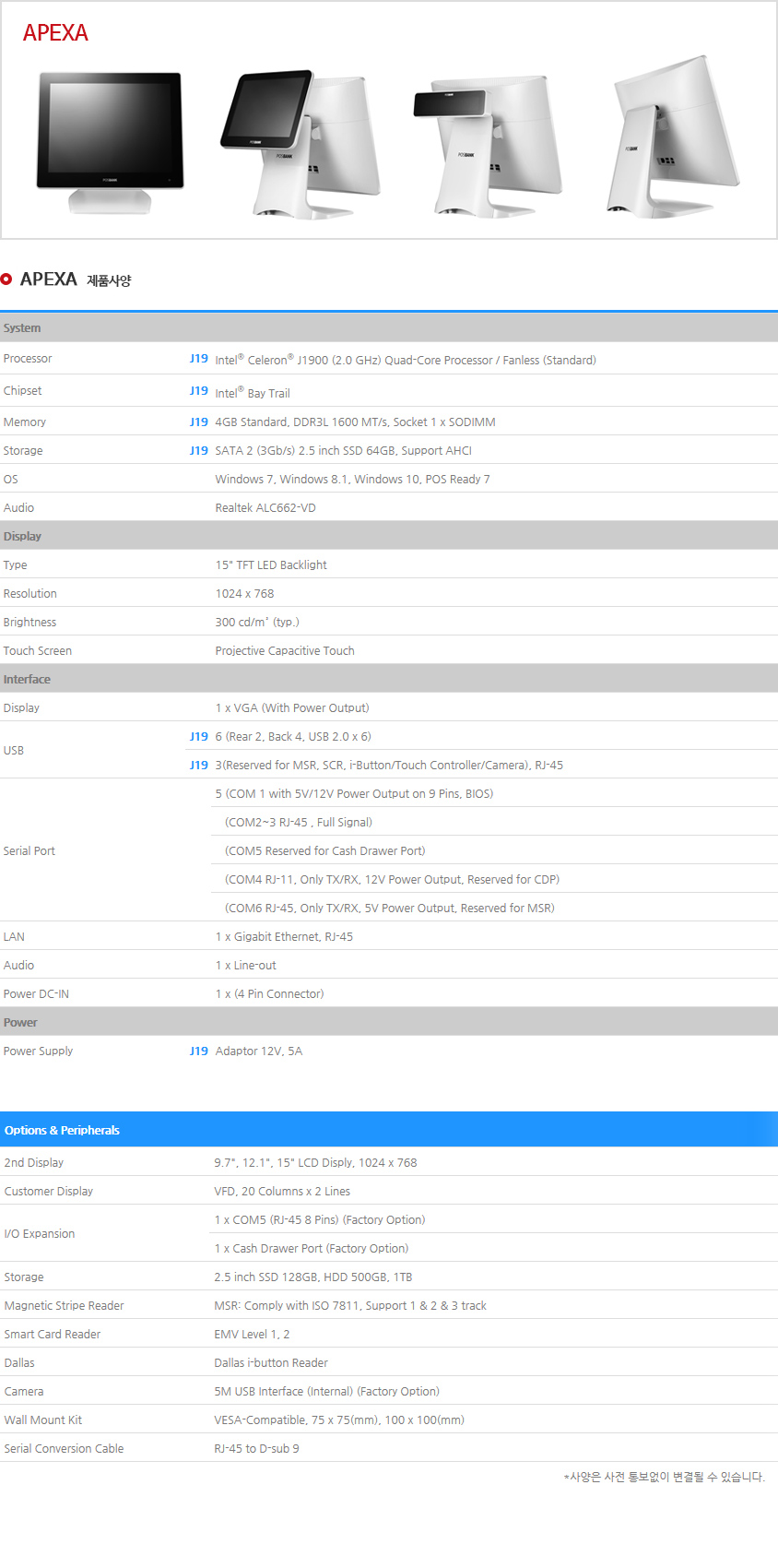Select the VFD, 20 Columns x 2 Lines value
This screenshot has height=1568, width=778.
click(x=282, y=1192)
